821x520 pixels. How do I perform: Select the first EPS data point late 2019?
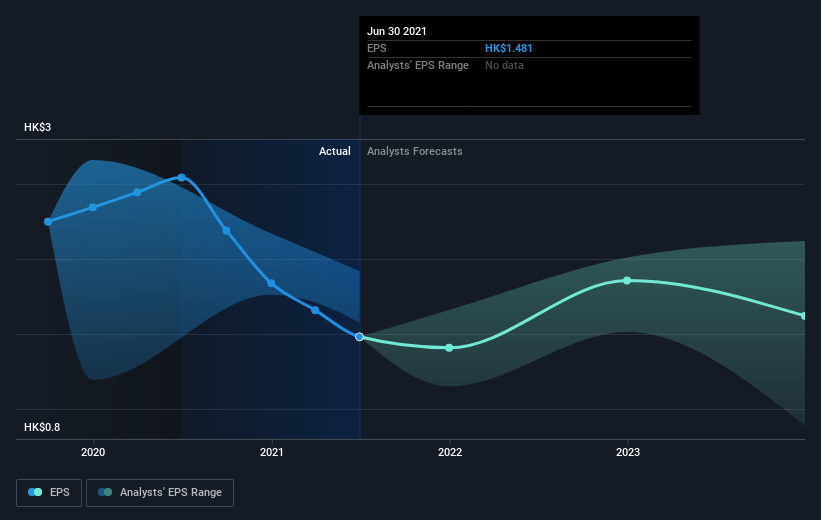(x=48, y=222)
